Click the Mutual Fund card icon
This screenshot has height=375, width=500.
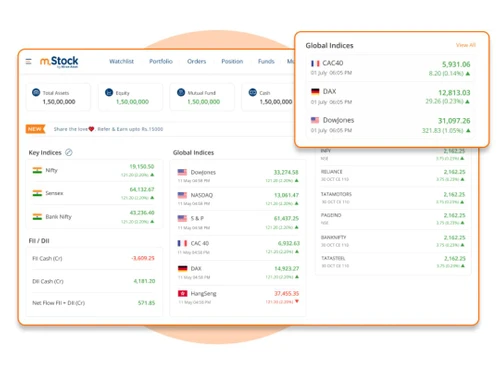pos(181,92)
